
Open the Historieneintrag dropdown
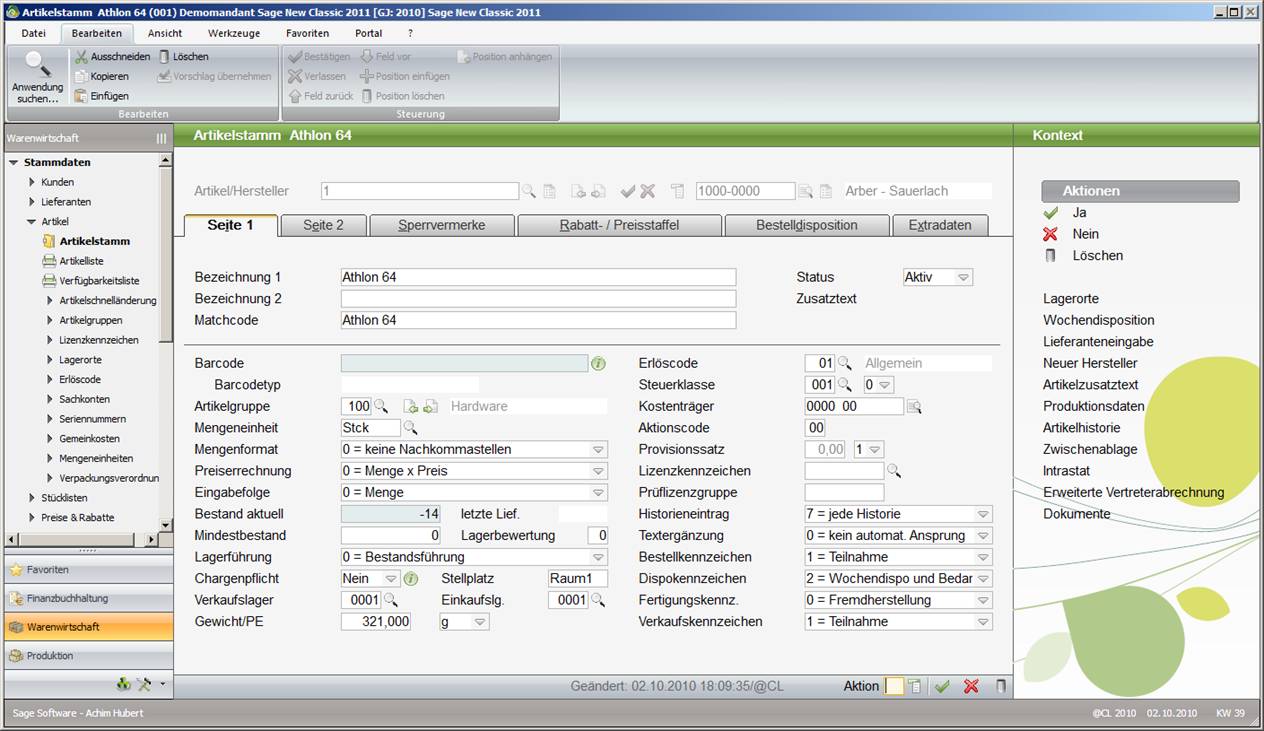(x=984, y=514)
